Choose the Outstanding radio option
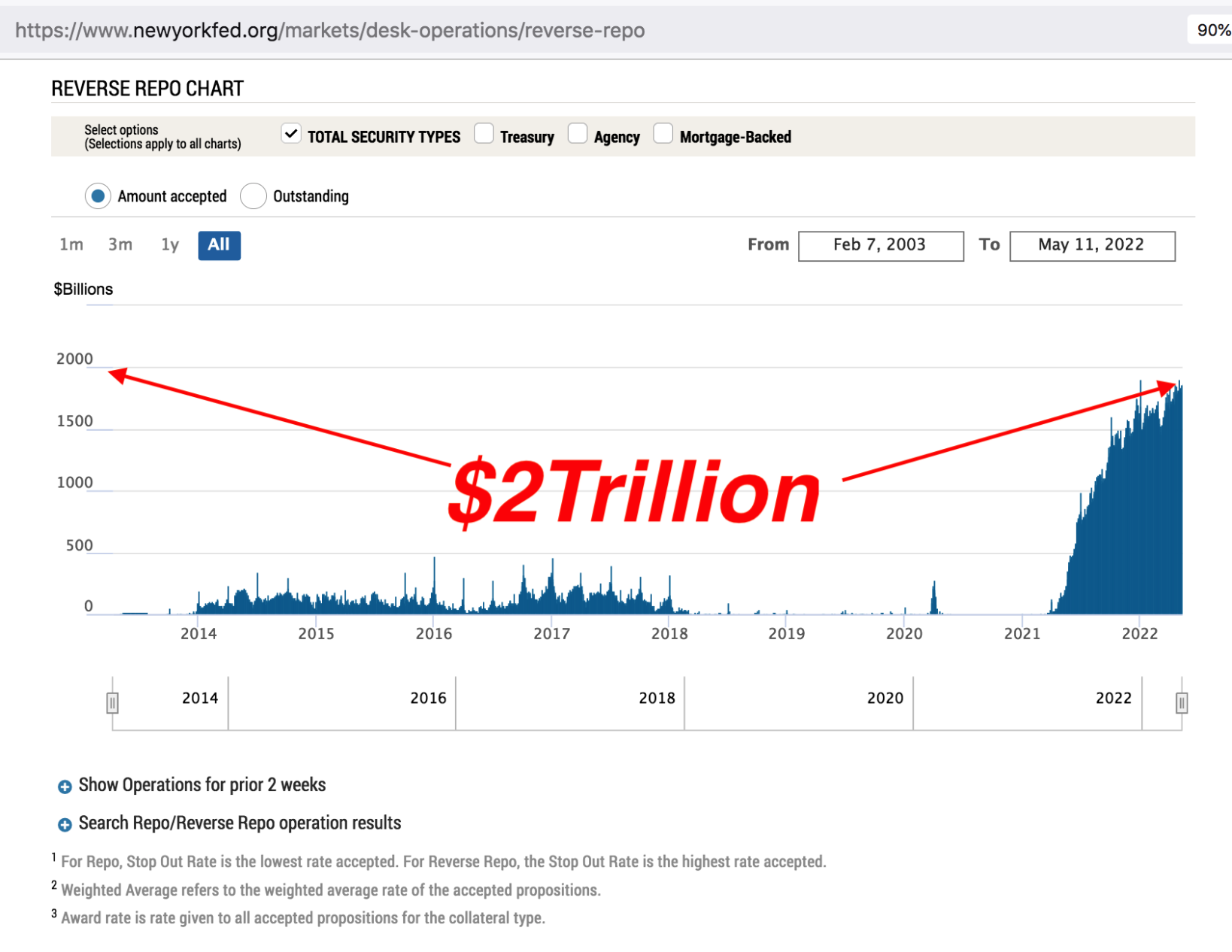The height and width of the screenshot is (952, 1232). [x=253, y=196]
